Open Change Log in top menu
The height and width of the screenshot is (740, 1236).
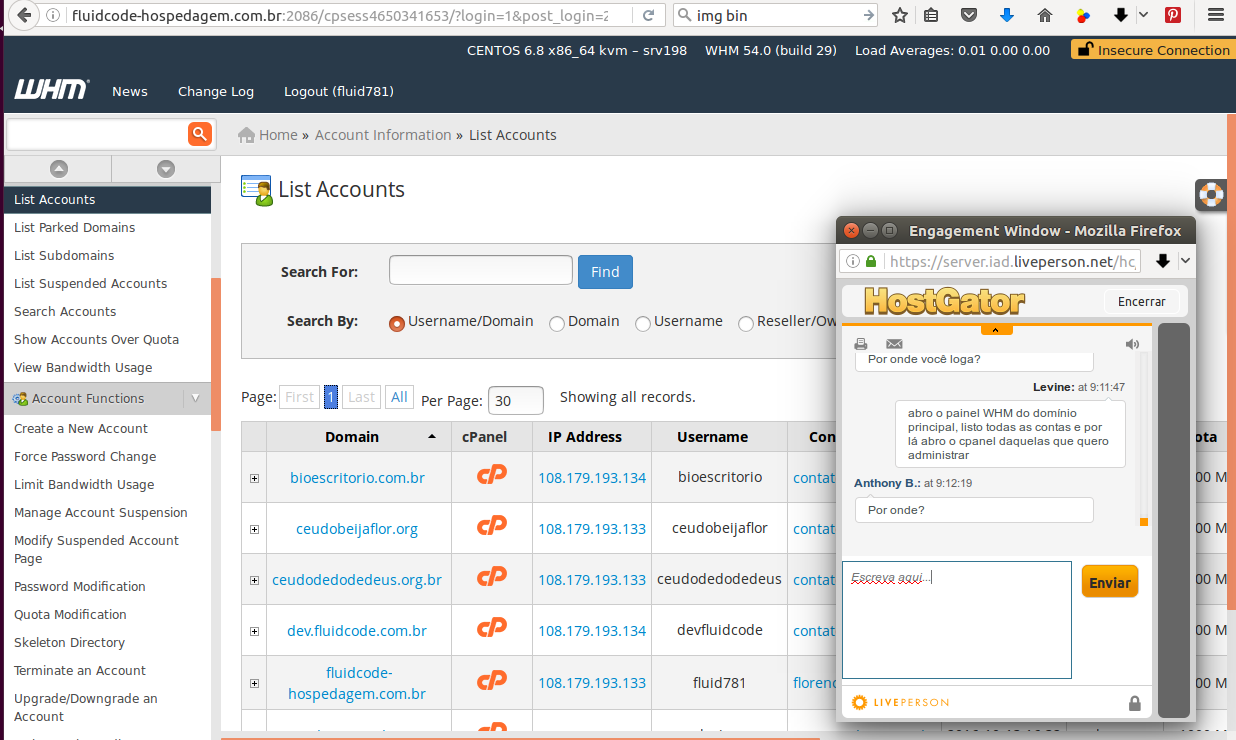tap(216, 91)
